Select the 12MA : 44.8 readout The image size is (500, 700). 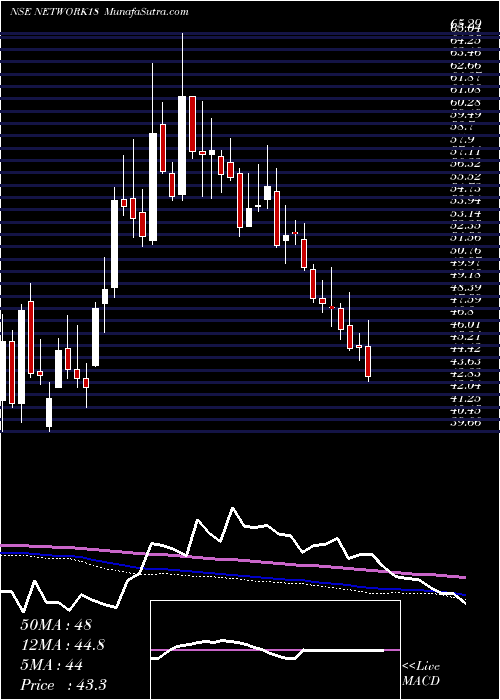[63, 645]
